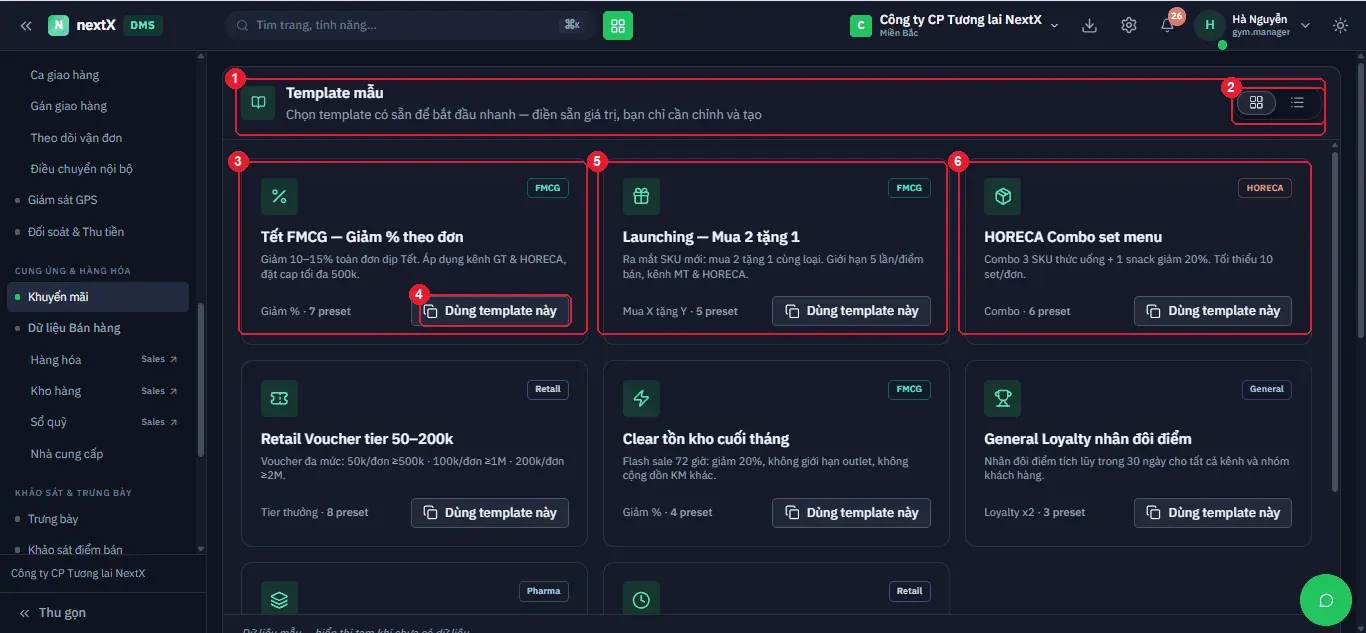Open Trưng bày menu item
Viewport: 1366px width, 633px height.
pos(53,519)
